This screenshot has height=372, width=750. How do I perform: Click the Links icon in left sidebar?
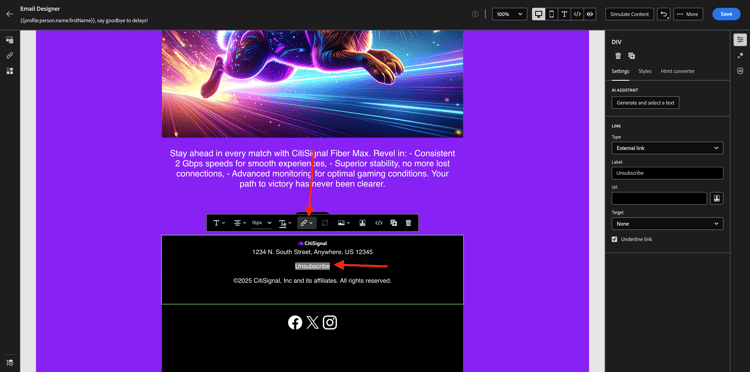pyautogui.click(x=10, y=55)
